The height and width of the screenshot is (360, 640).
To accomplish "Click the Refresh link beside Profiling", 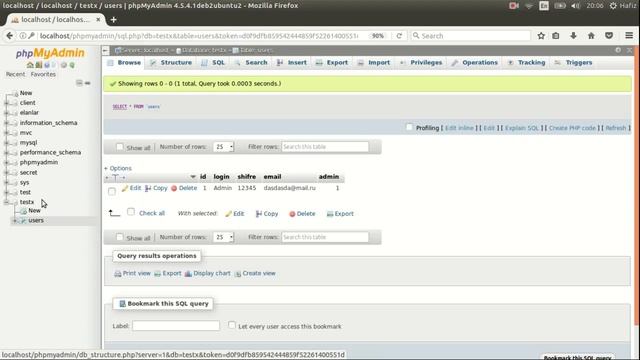I will [616, 128].
